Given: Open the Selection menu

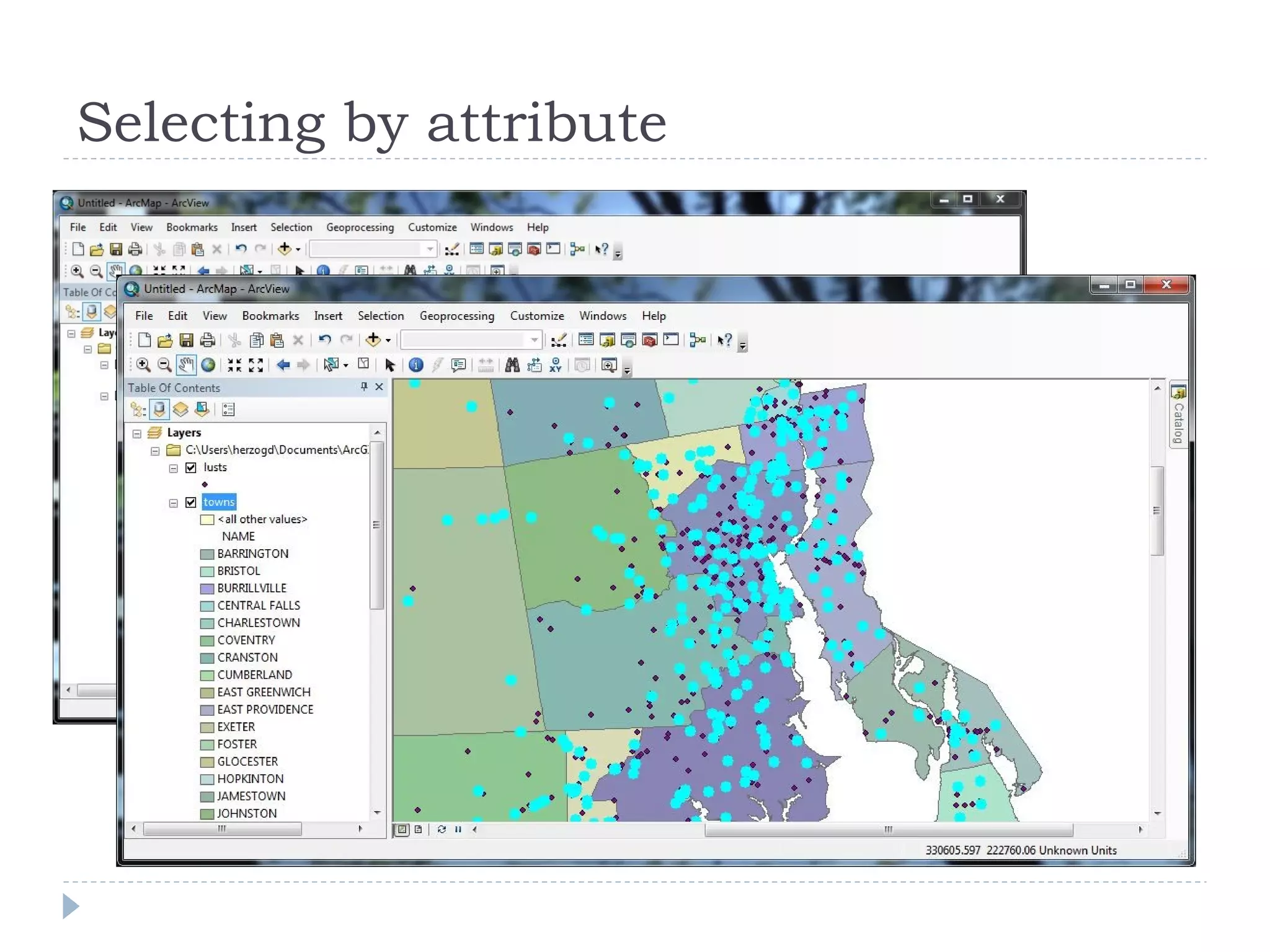Looking at the screenshot, I should pyautogui.click(x=380, y=316).
